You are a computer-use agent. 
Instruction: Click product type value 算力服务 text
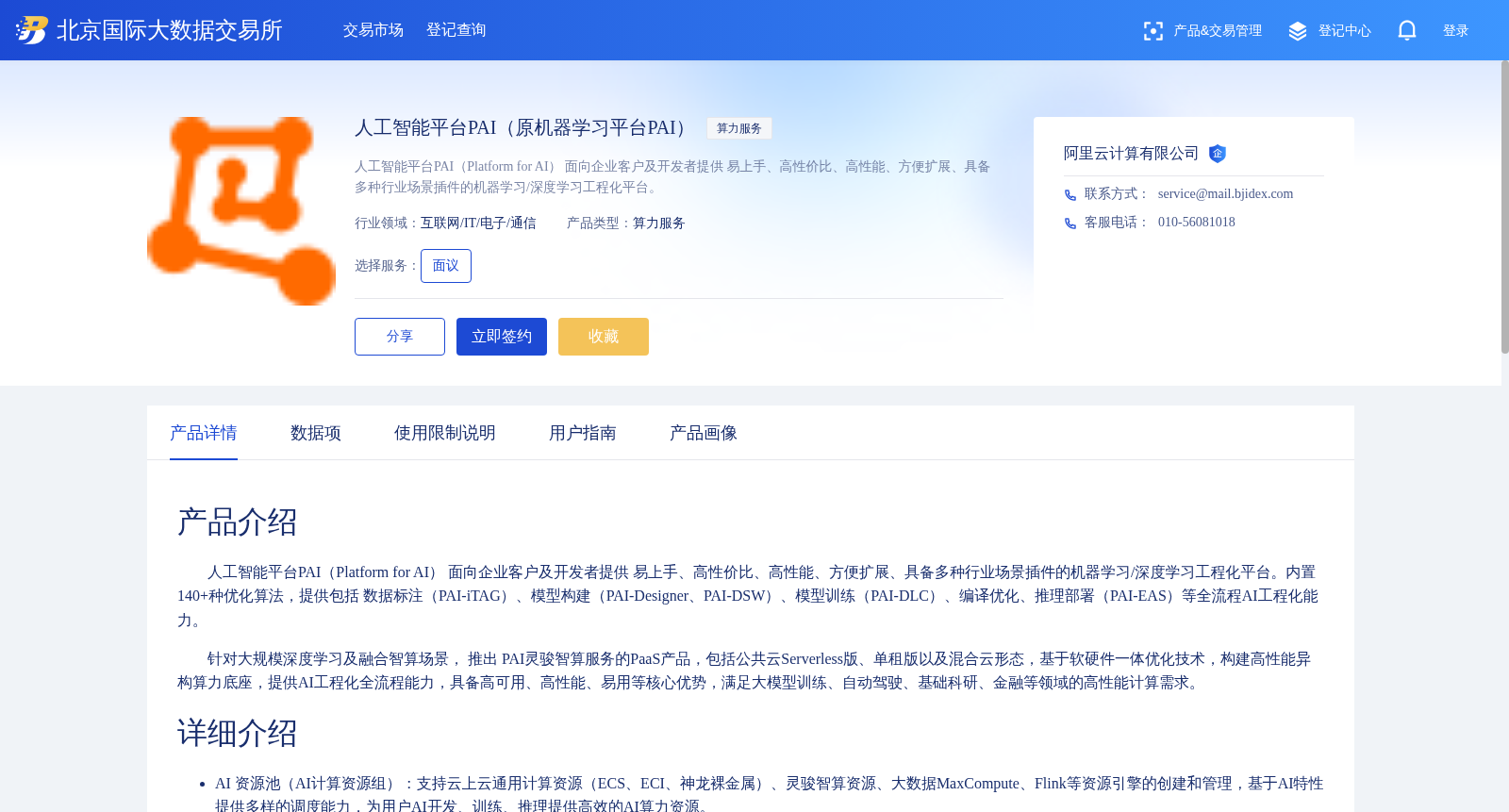click(x=659, y=224)
